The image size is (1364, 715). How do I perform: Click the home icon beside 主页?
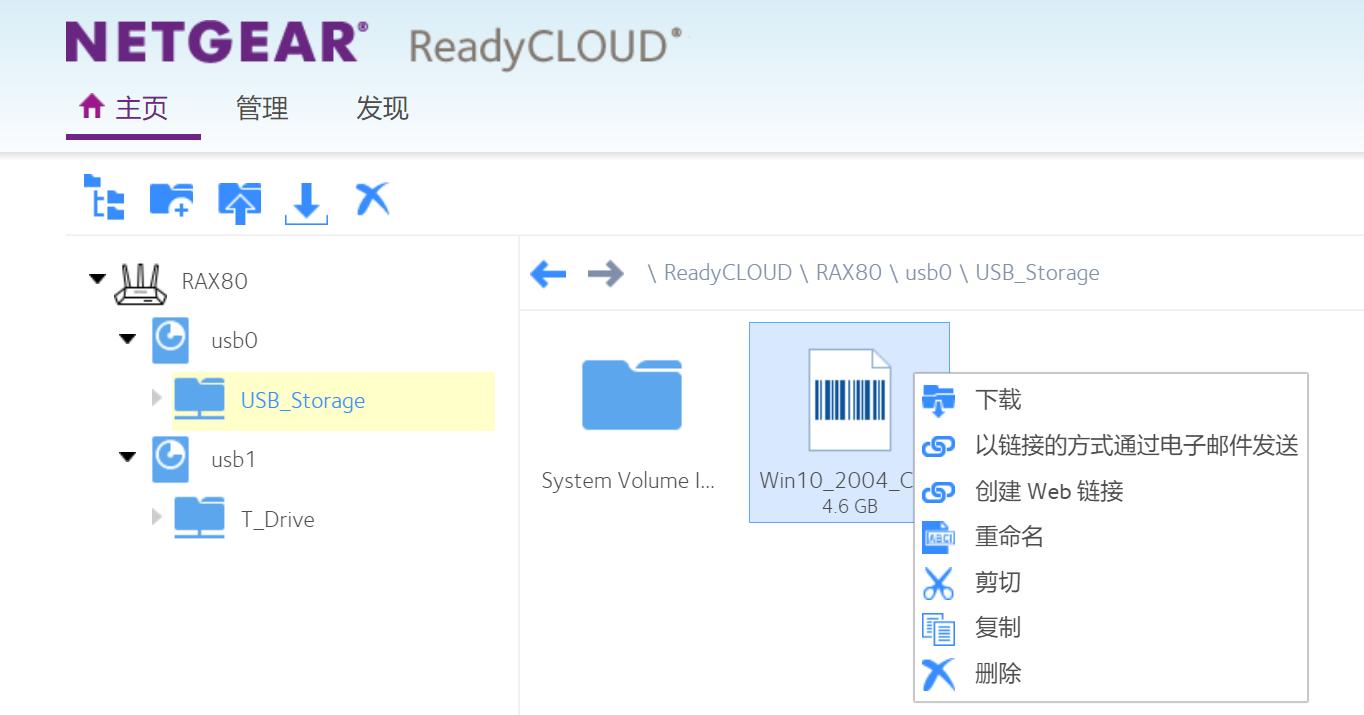click(x=92, y=107)
